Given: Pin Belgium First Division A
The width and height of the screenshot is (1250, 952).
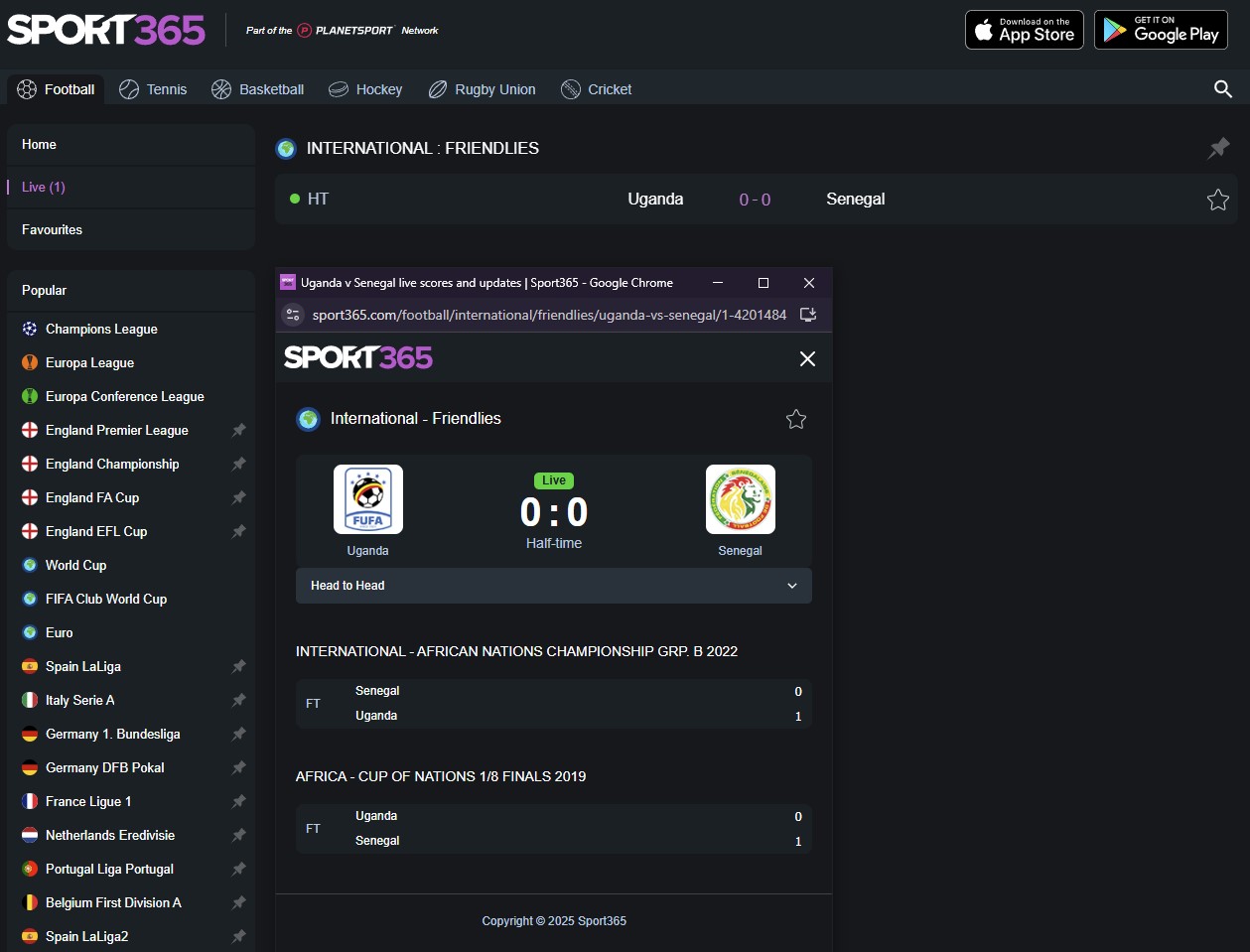Looking at the screenshot, I should (x=238, y=902).
